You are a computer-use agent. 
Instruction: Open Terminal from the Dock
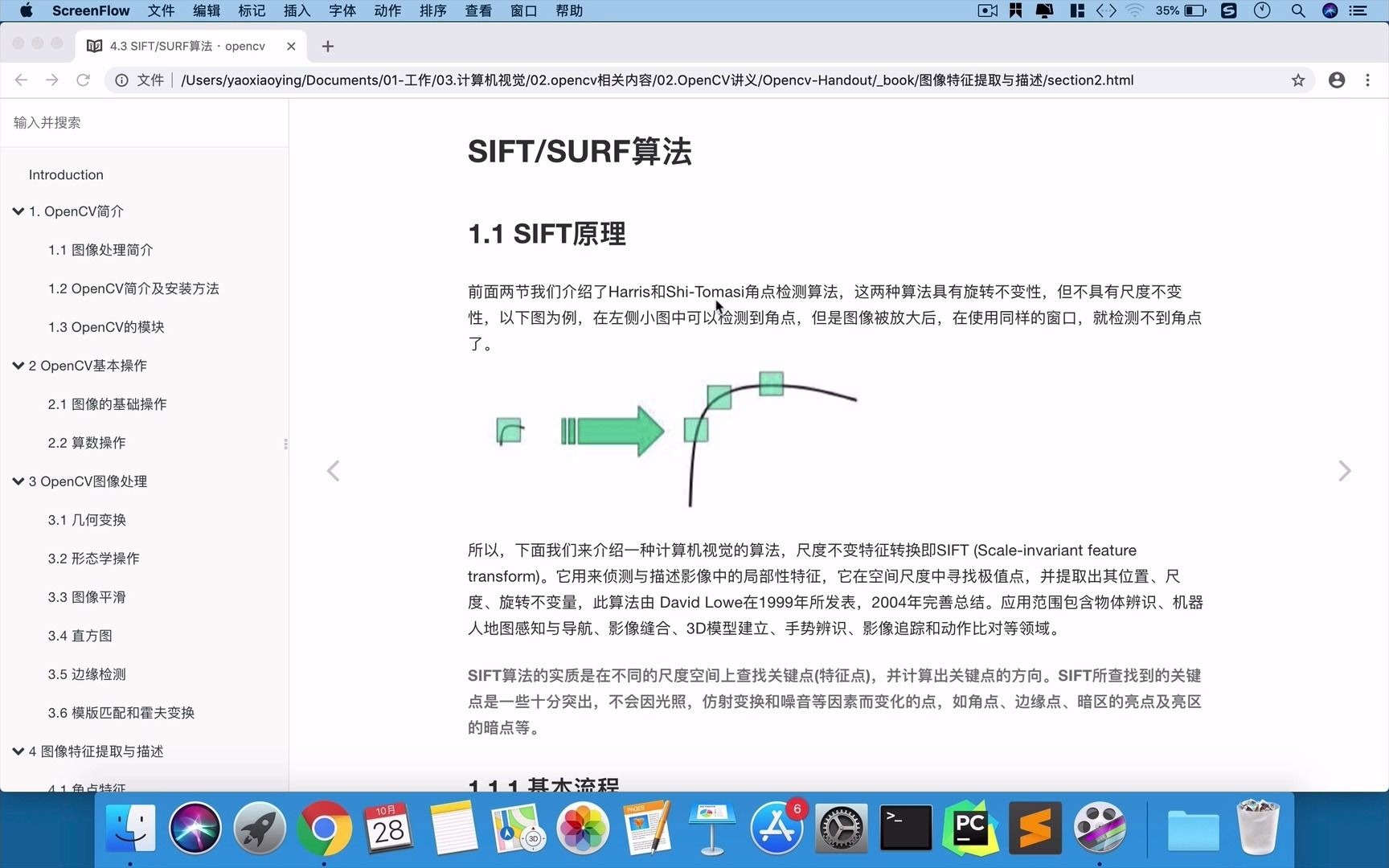coord(905,828)
